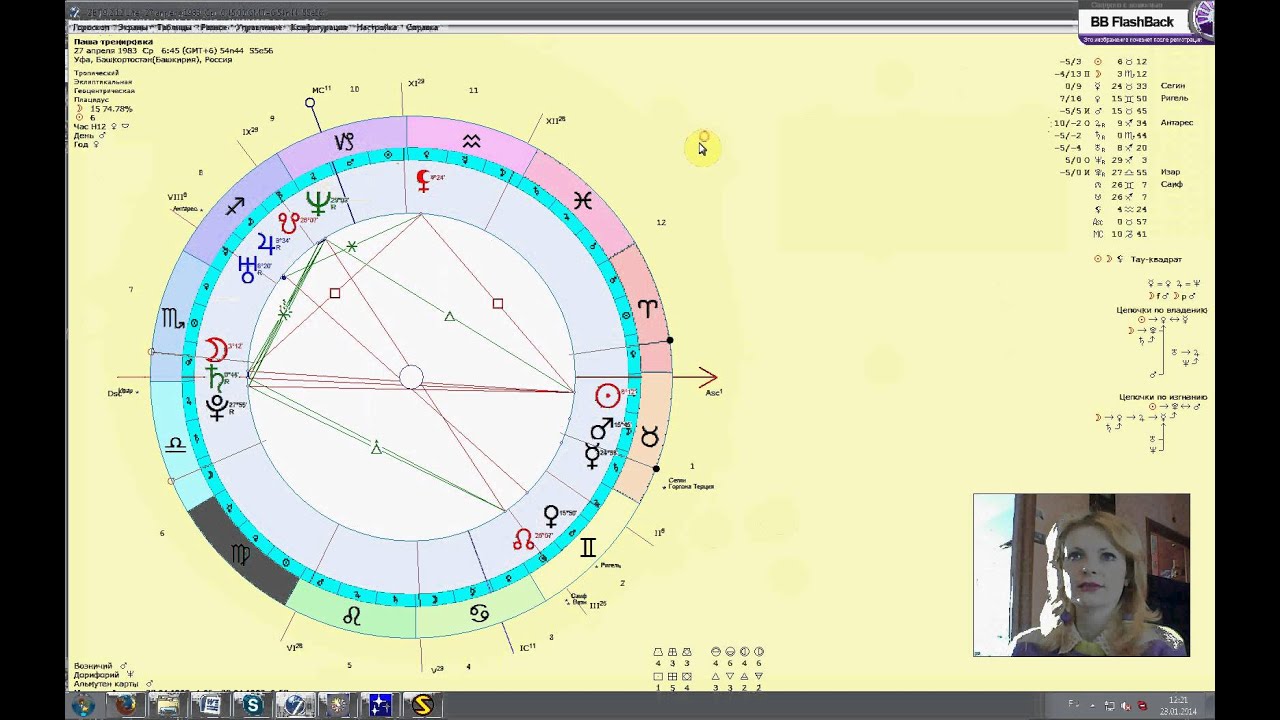Click the Ригель star label in table
This screenshot has width=1280, height=720.
1174,98
